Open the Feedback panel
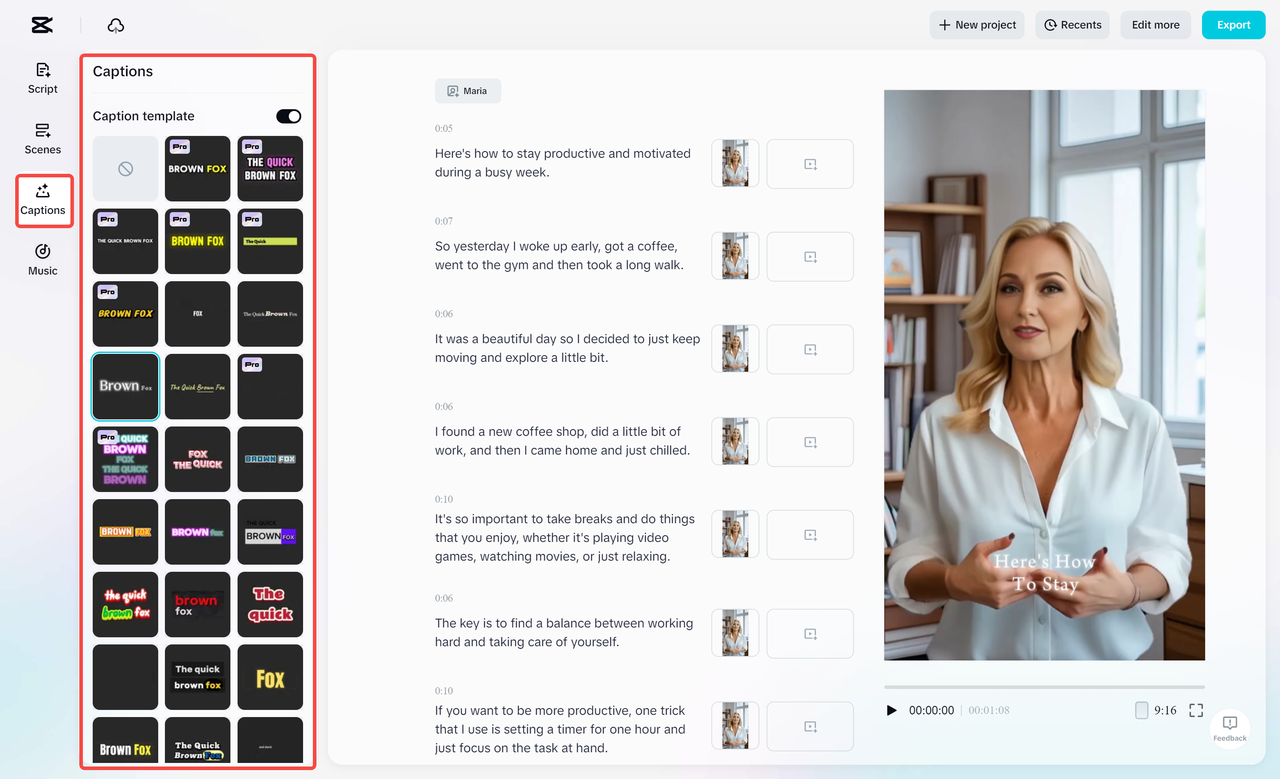The width and height of the screenshot is (1280, 779). [1229, 727]
